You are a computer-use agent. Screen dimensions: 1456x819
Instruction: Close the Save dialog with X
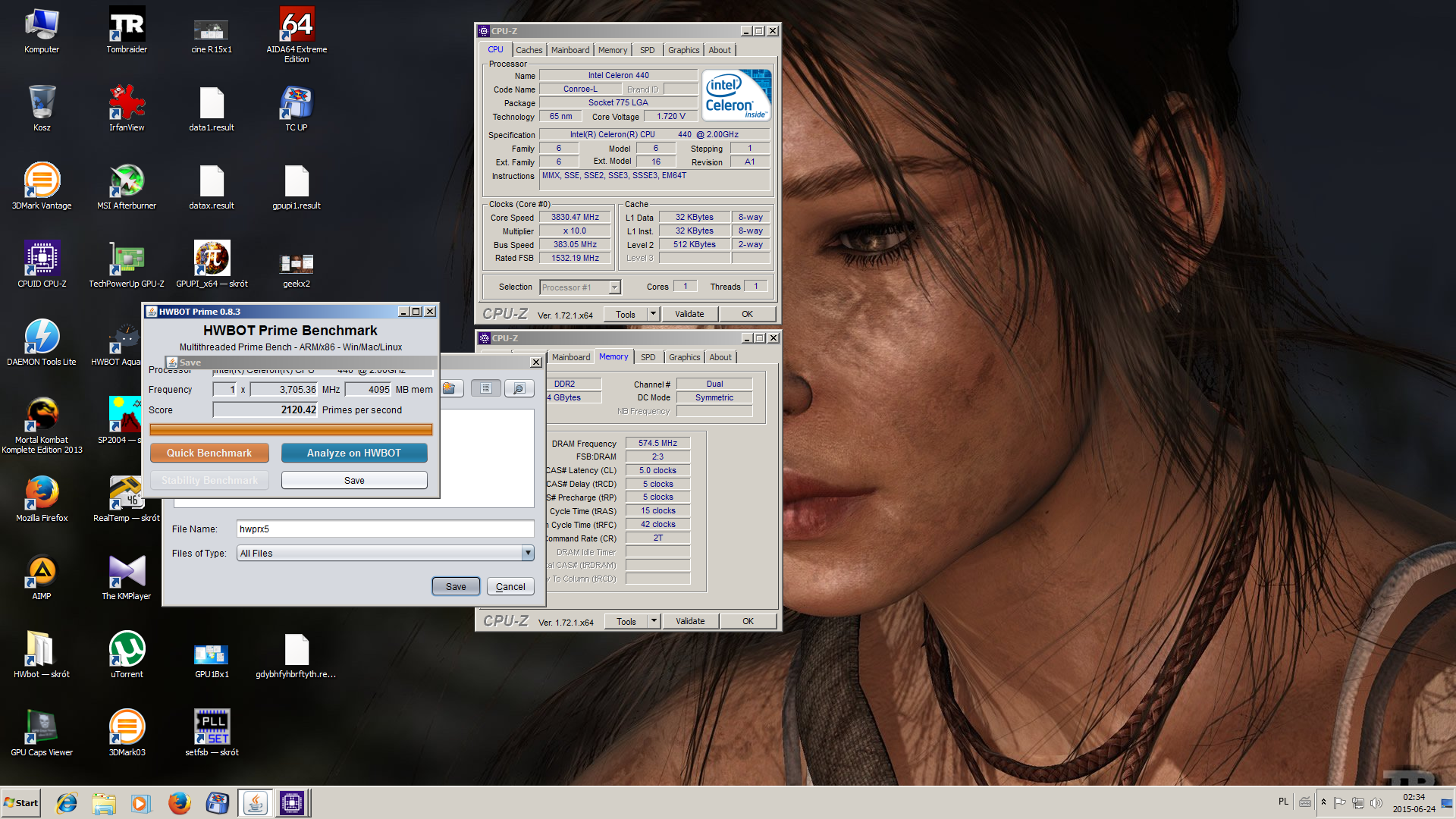[x=536, y=362]
